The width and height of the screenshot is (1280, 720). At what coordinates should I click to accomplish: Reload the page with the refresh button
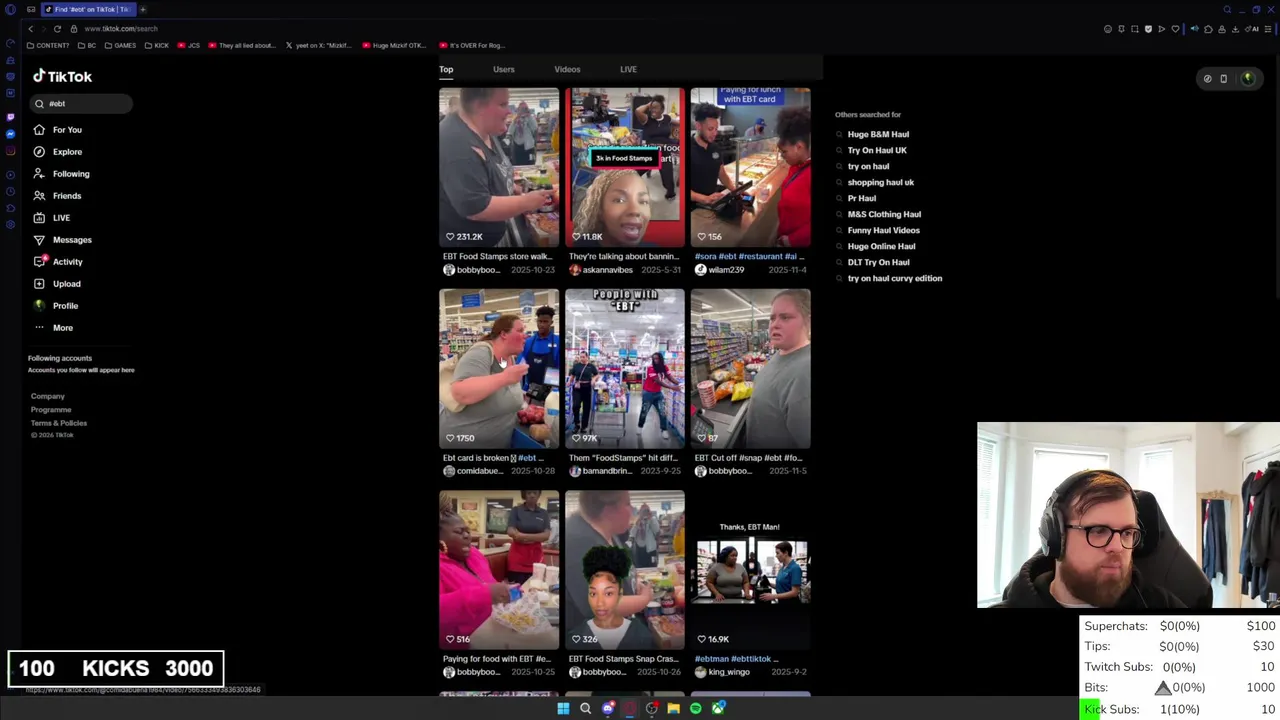coord(57,29)
